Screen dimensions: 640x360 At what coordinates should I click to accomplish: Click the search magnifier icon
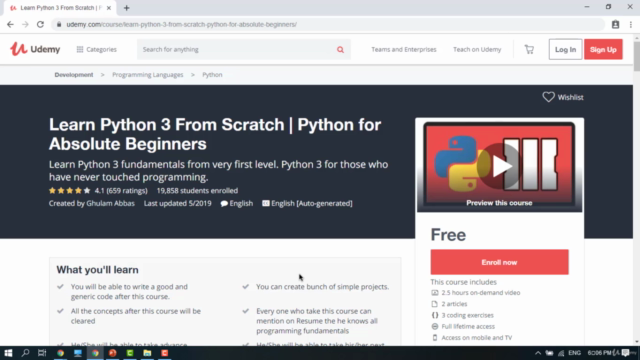click(x=340, y=50)
